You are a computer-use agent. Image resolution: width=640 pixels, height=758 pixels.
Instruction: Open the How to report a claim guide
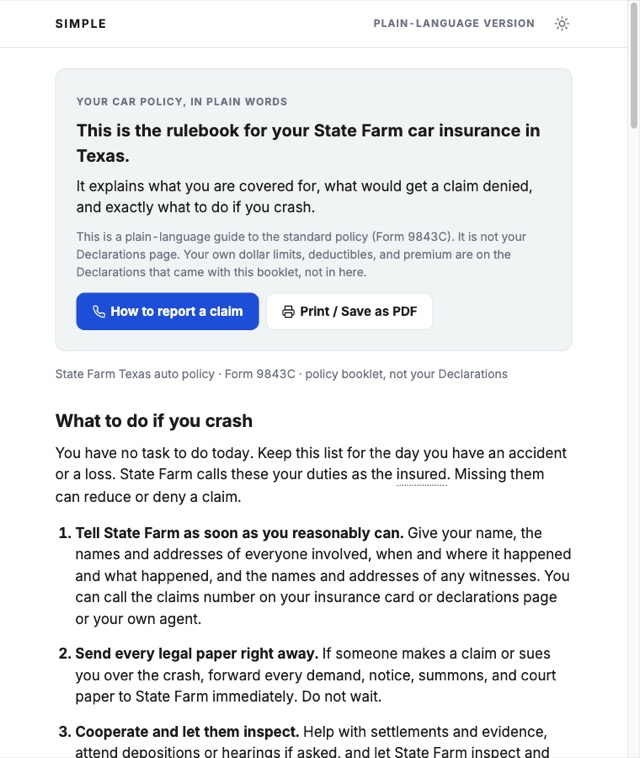(x=167, y=311)
